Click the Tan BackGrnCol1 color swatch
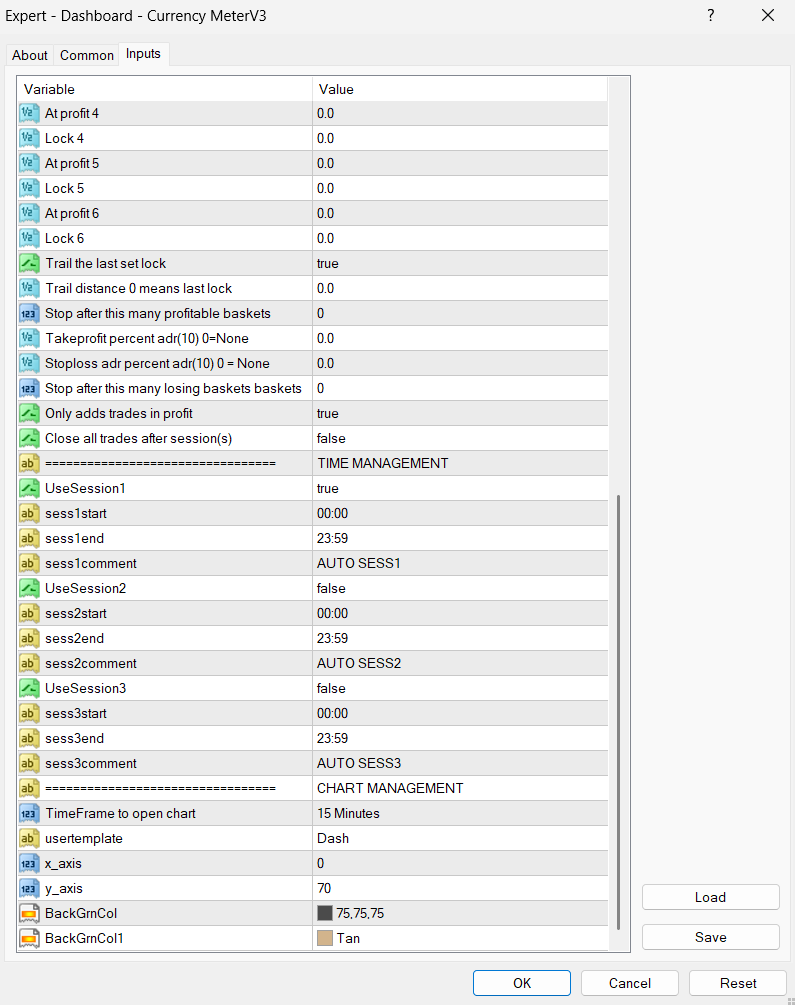Screen dimensions: 795x1005 [x=325, y=938]
